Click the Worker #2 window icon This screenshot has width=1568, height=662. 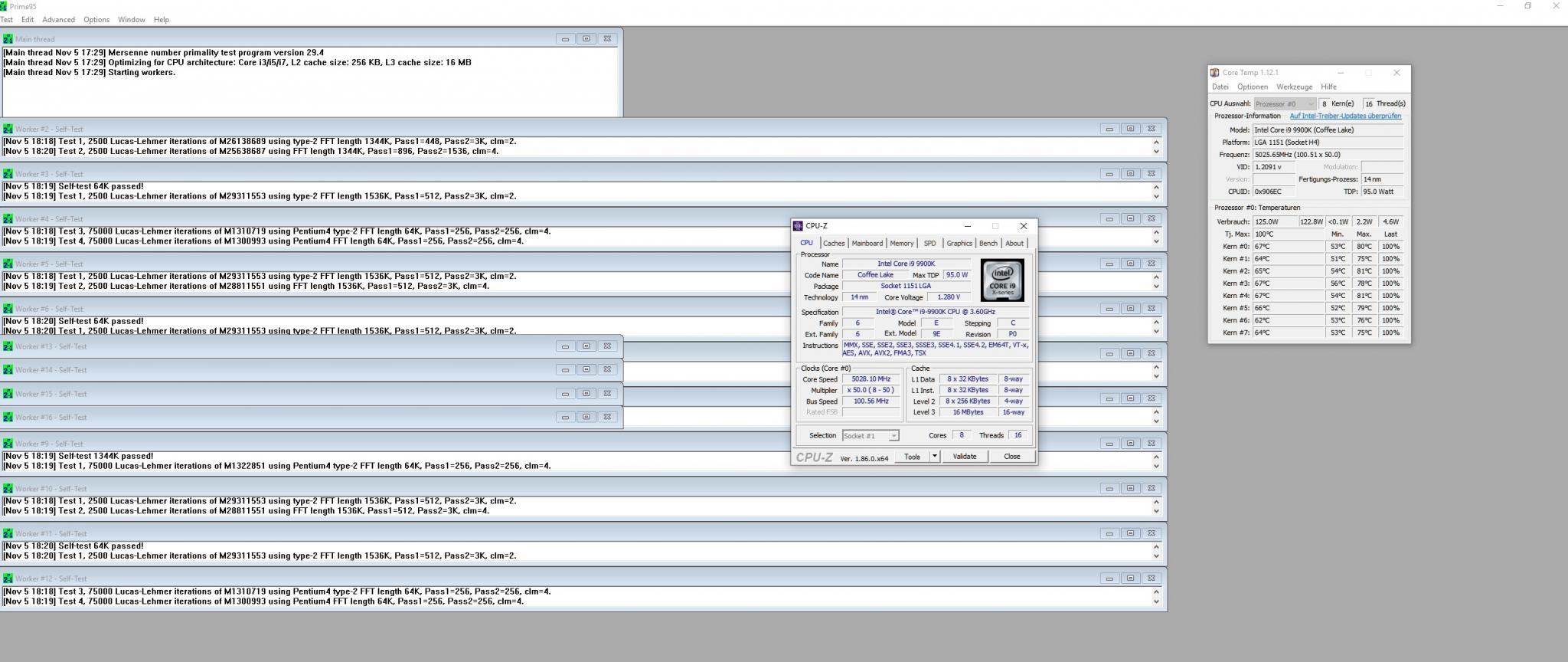pyautogui.click(x=8, y=129)
